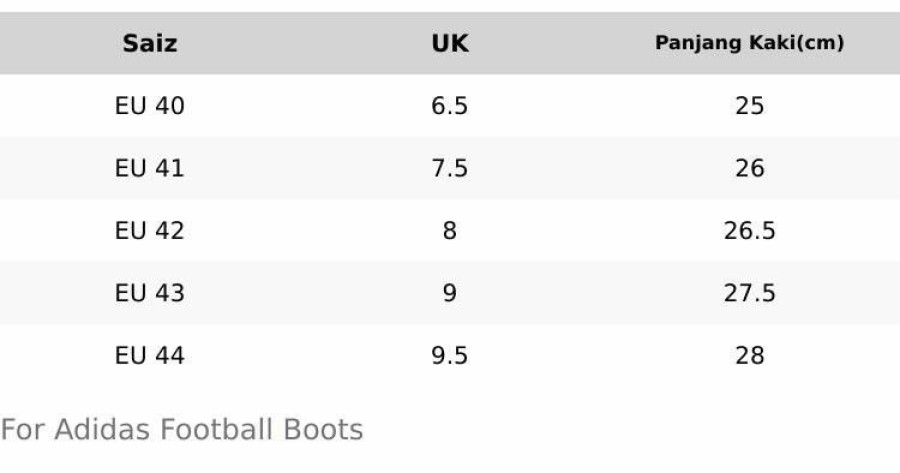
Task: Click foot length 25 cell
Action: pyautogui.click(x=749, y=106)
